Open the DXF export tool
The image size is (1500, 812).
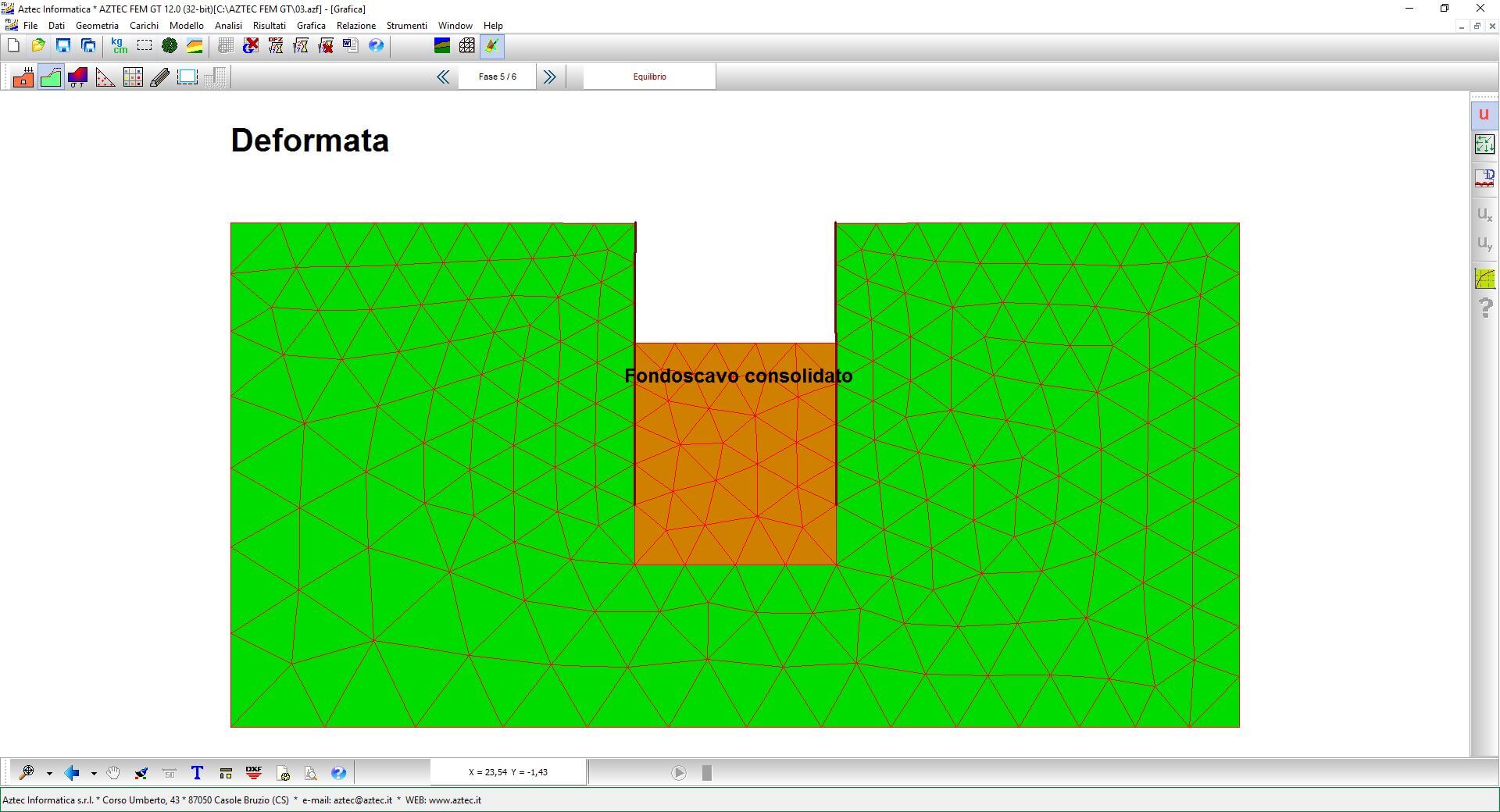click(254, 773)
